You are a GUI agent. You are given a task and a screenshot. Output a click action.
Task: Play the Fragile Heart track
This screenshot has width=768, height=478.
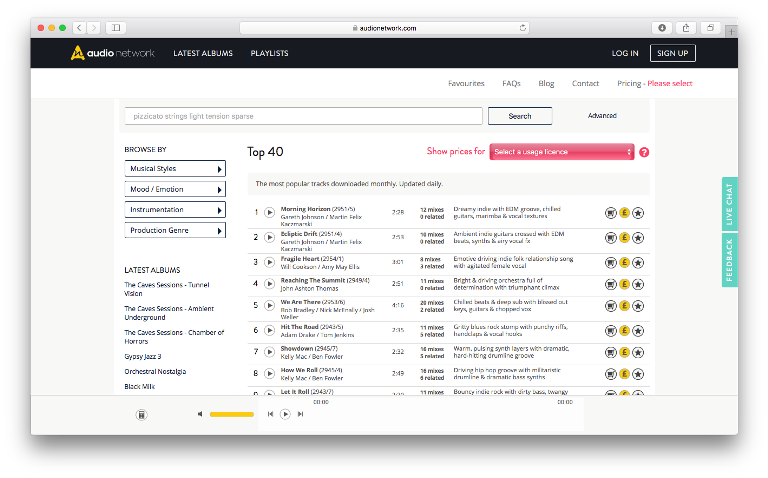point(269,263)
